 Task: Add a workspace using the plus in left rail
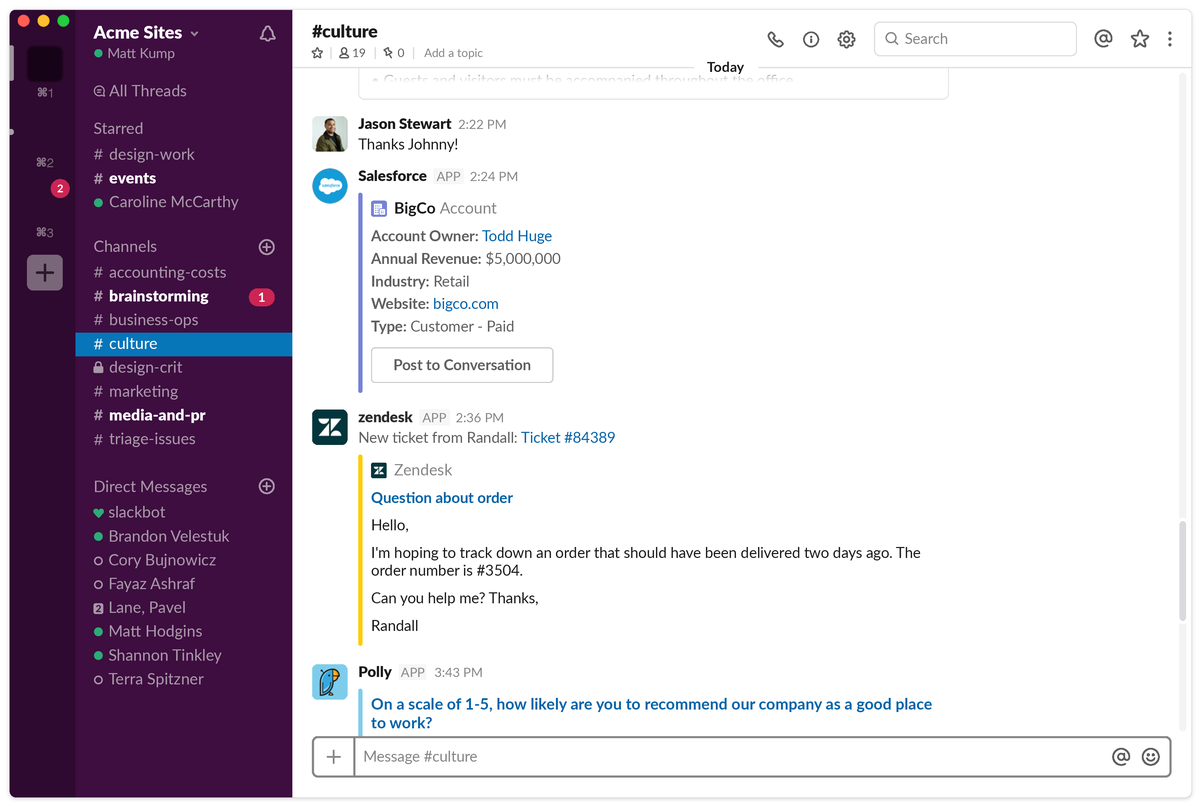point(44,272)
